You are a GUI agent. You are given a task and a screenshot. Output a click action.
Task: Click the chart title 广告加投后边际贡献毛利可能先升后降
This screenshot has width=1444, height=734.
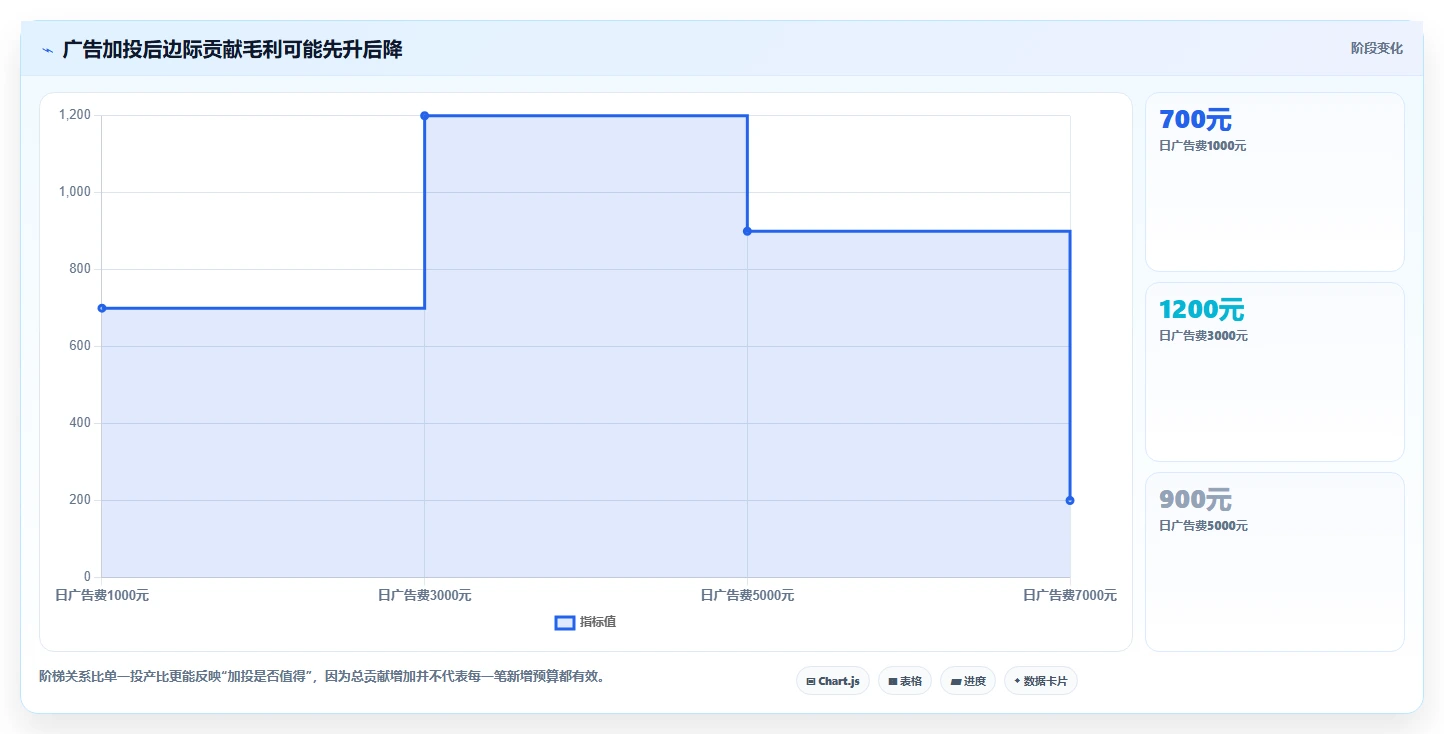coord(232,49)
